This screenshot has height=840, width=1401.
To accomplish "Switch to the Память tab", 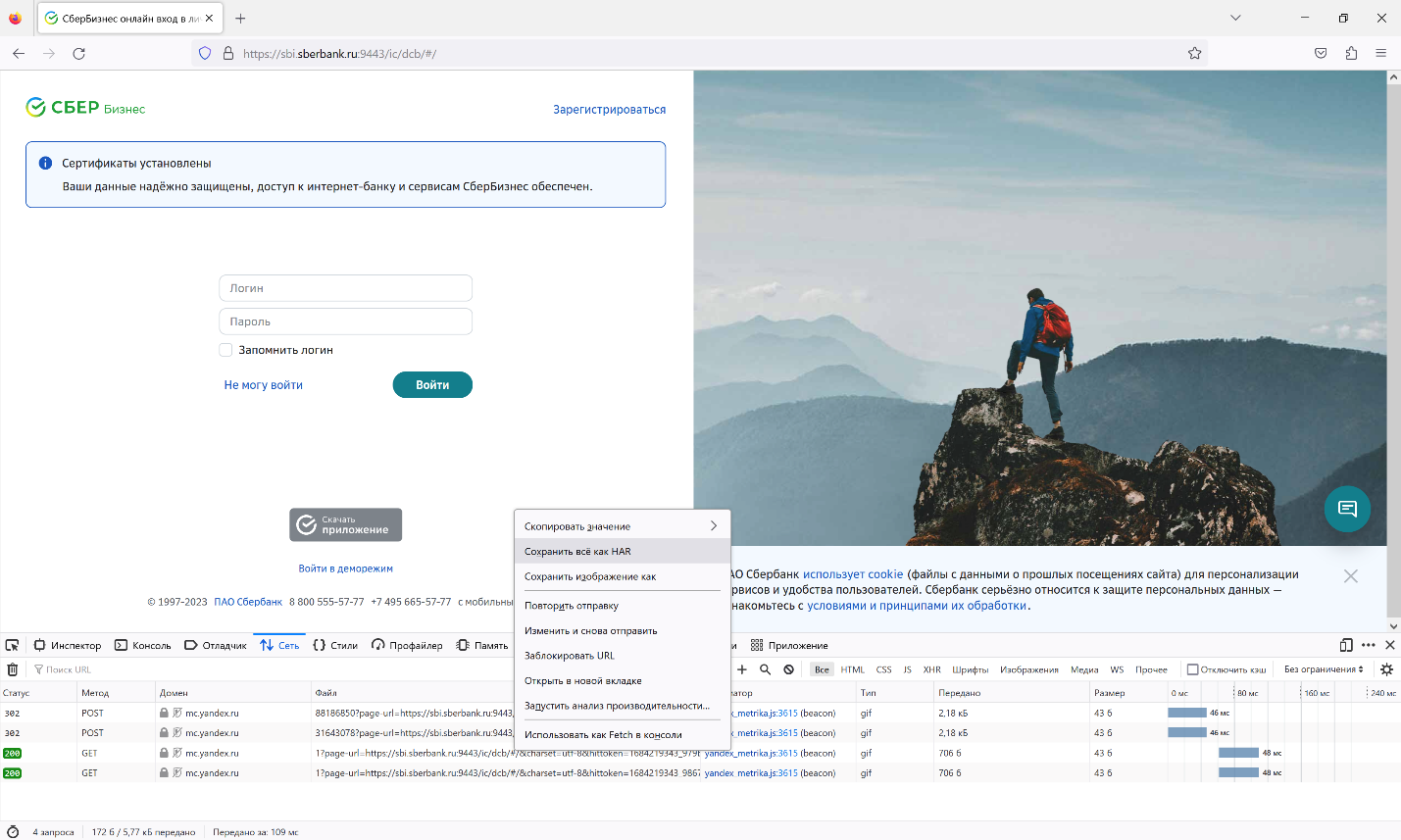I will pyautogui.click(x=482, y=645).
